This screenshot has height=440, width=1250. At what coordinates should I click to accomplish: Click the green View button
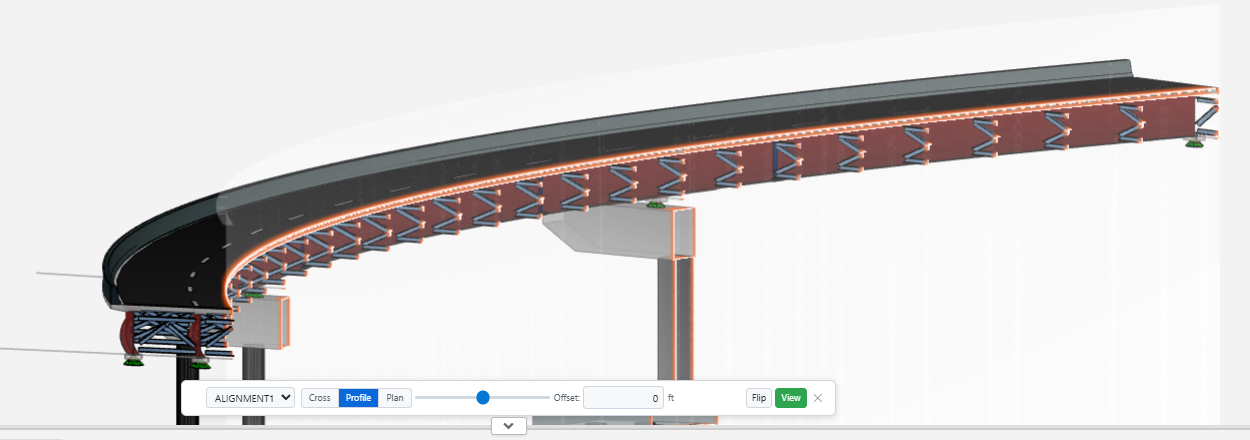tap(790, 398)
